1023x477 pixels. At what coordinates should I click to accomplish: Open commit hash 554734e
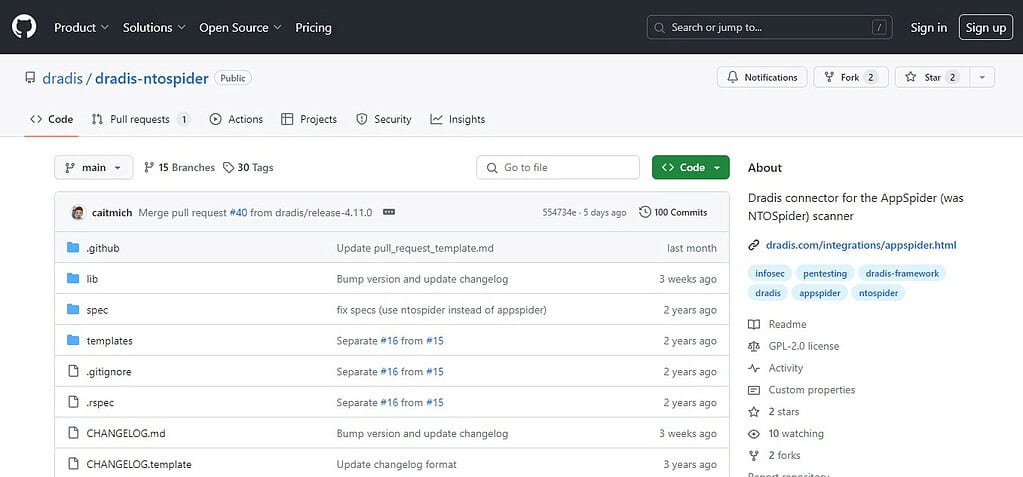[559, 213]
